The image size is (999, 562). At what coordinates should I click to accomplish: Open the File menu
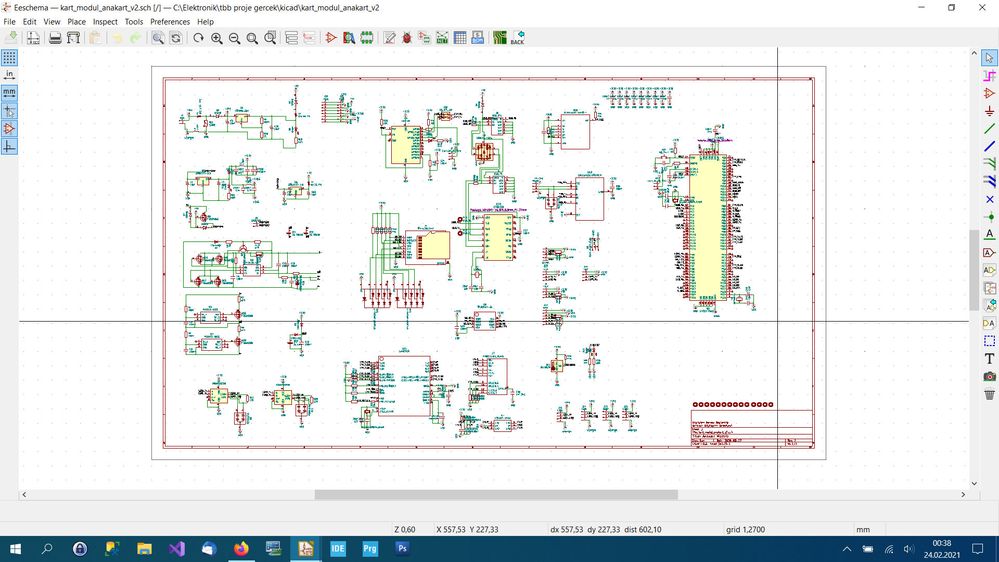10,22
